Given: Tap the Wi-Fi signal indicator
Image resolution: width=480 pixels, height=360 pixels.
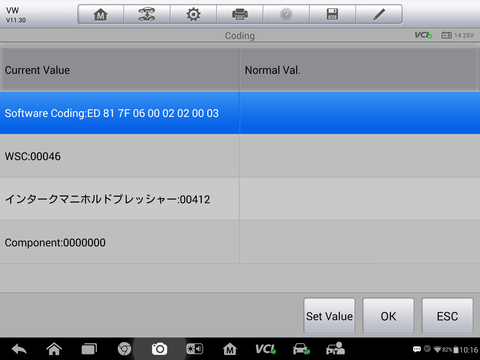Looking at the screenshot, I should click(x=437, y=350).
